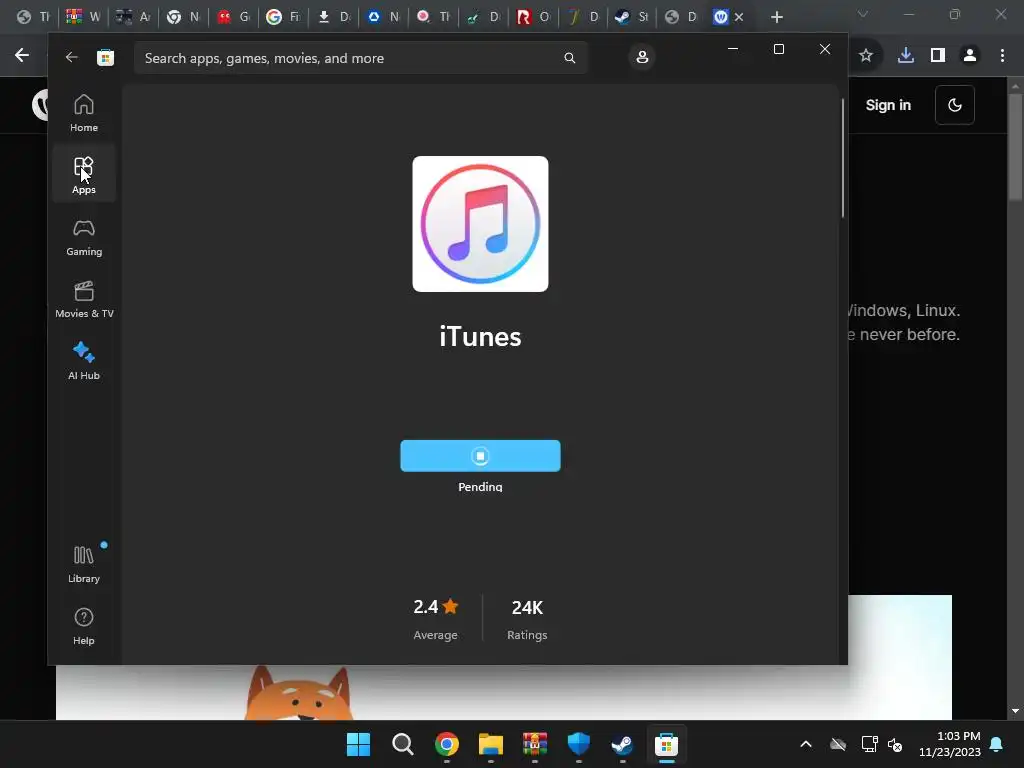Open the Windows Start menu

pyautogui.click(x=358, y=744)
